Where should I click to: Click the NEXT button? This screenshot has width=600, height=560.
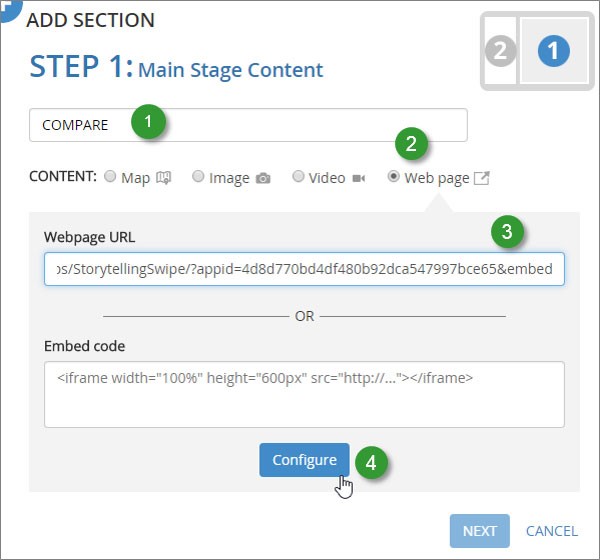479,531
